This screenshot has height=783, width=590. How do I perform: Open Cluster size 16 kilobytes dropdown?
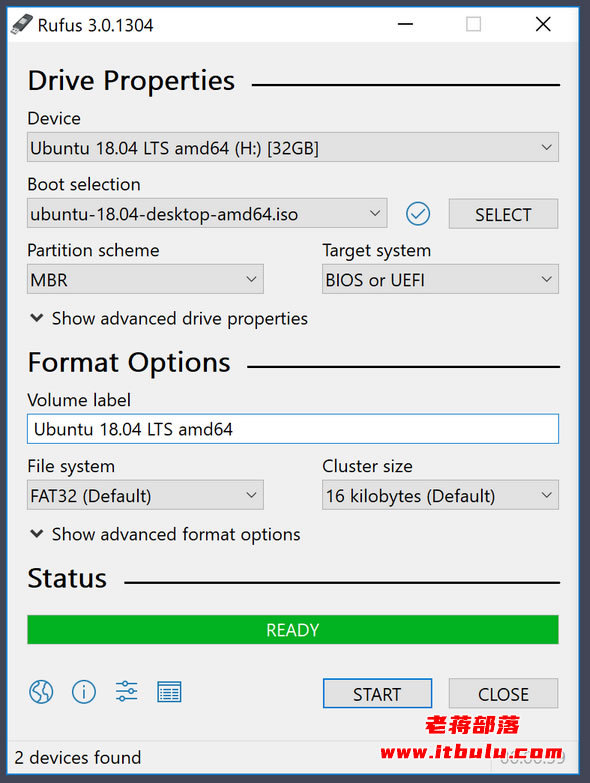[440, 495]
